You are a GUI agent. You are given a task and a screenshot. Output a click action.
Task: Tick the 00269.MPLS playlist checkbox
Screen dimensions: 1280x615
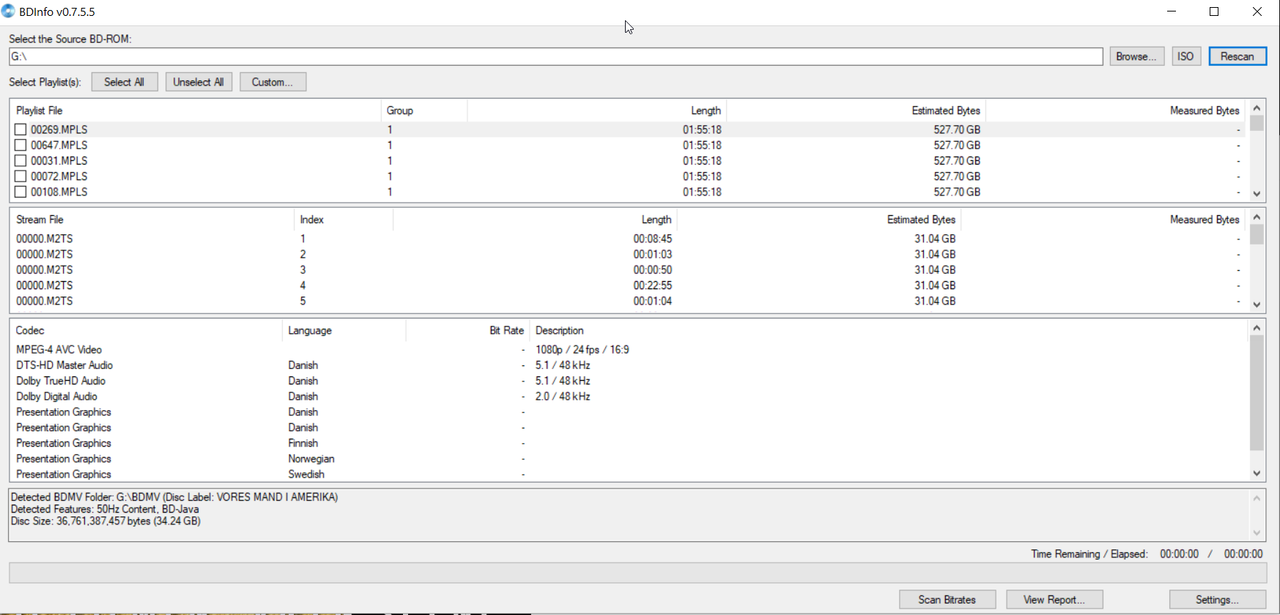click(x=20, y=130)
